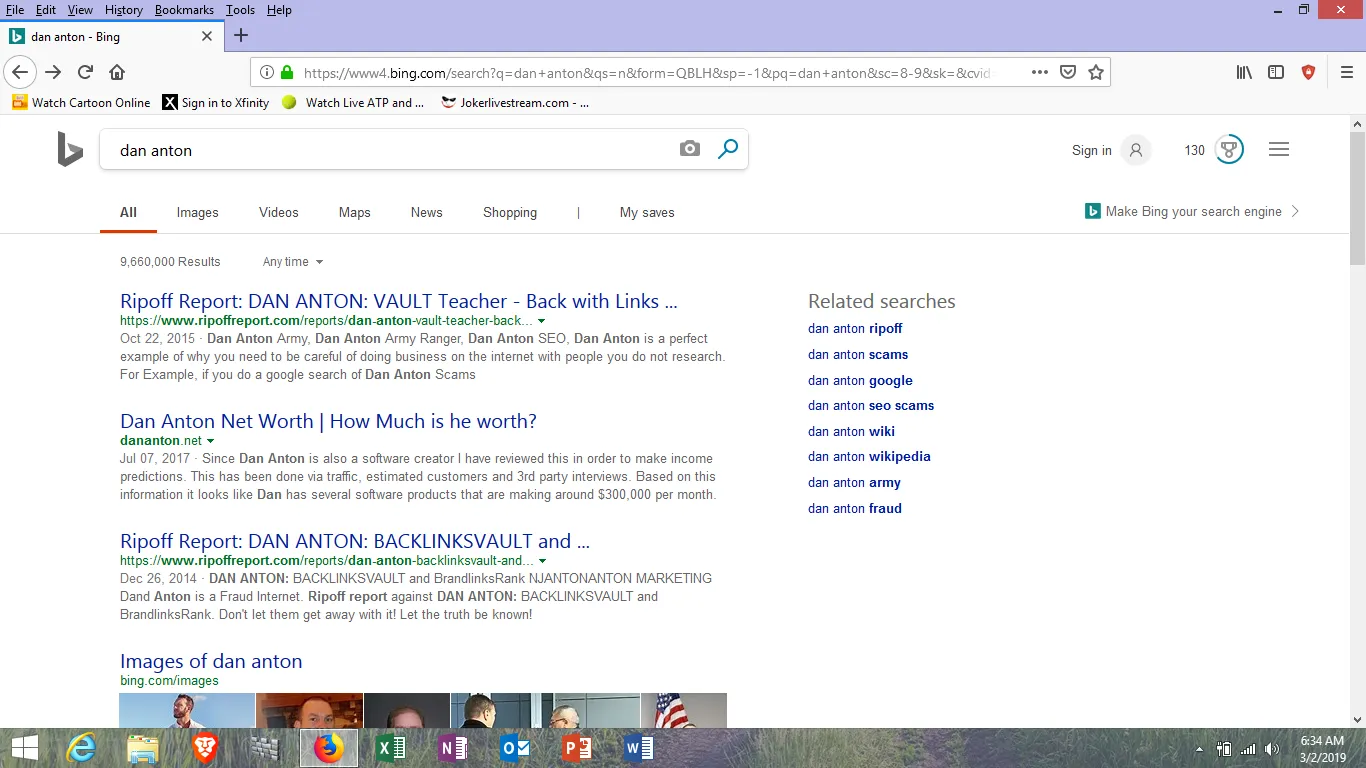This screenshot has height=768, width=1366.
Task: View site info icon in address bar
Action: coord(266,72)
